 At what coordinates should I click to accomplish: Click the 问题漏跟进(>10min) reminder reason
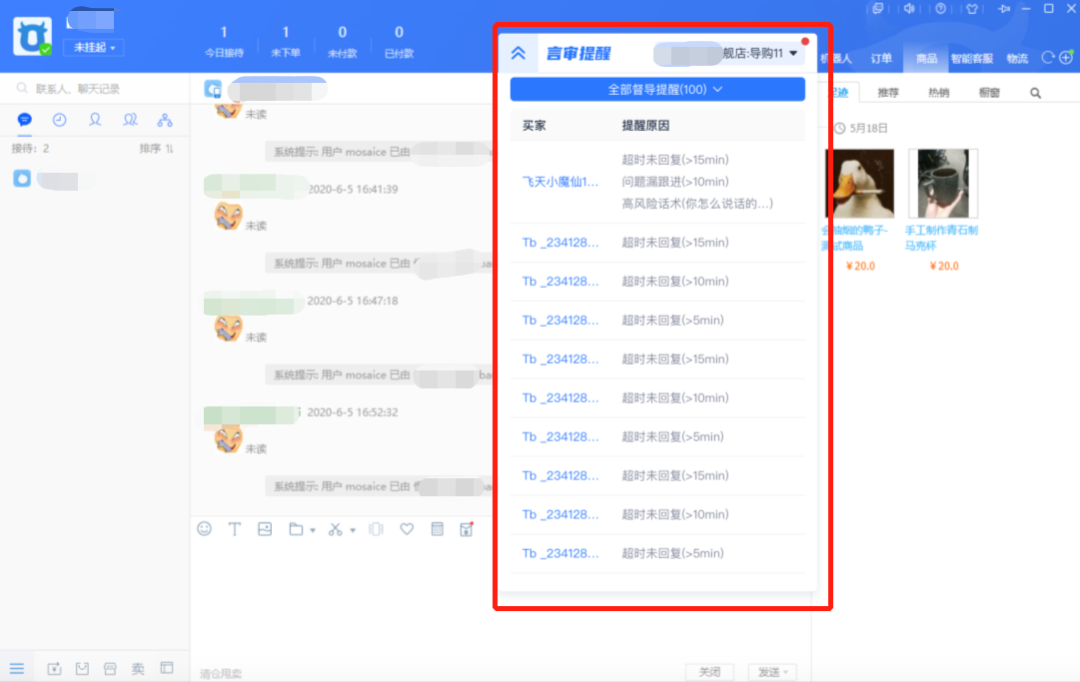(675, 182)
